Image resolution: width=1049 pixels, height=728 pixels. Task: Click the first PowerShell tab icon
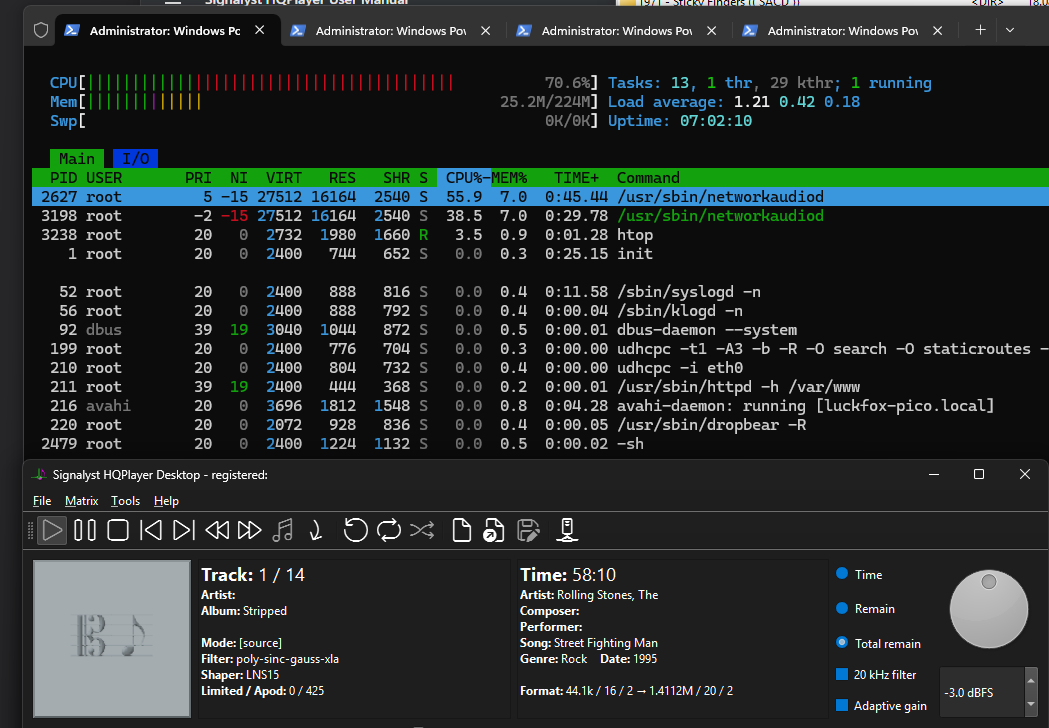pos(72,30)
